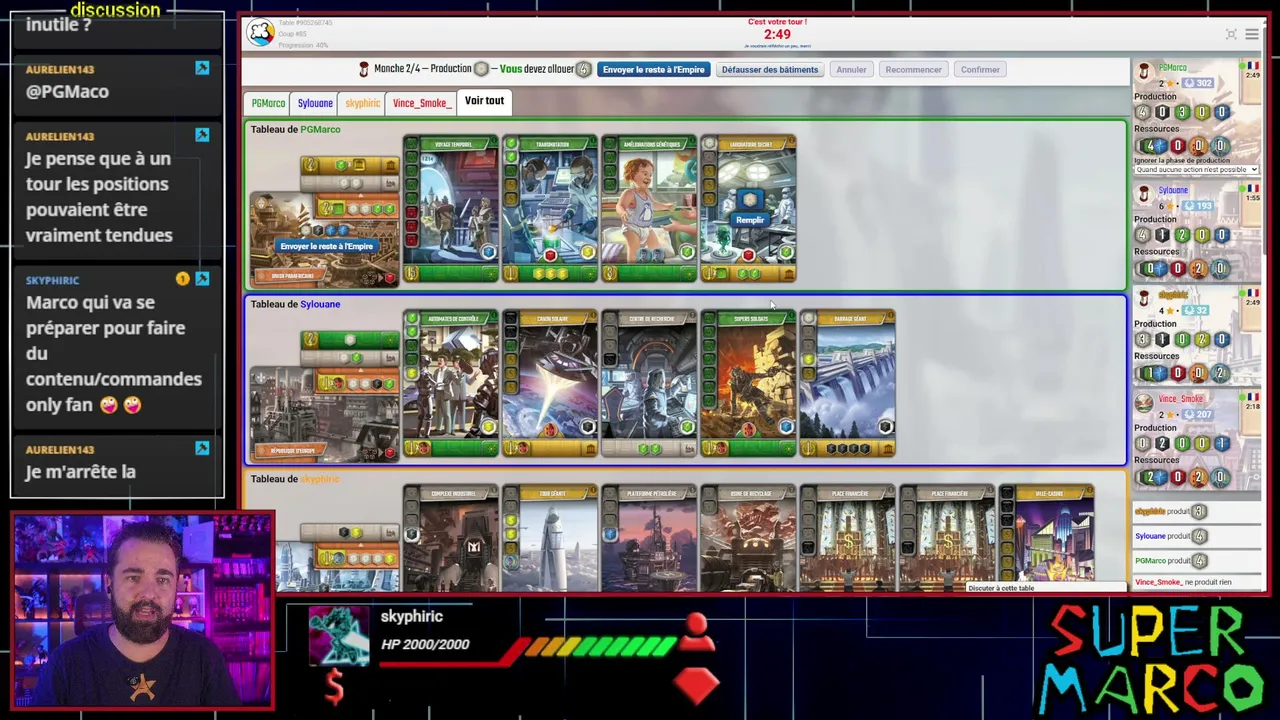Image resolution: width=1280 pixels, height=720 pixels.
Task: Click PGMarco's first production token showing 4
Action: (x=1143, y=113)
